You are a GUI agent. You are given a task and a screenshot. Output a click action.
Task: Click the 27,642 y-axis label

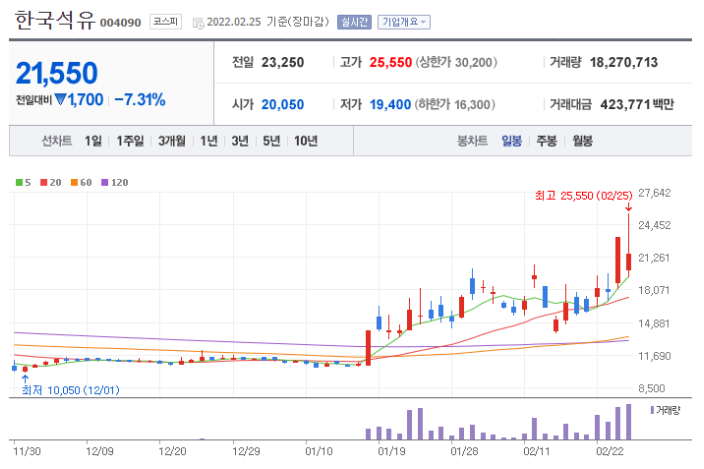[654, 193]
